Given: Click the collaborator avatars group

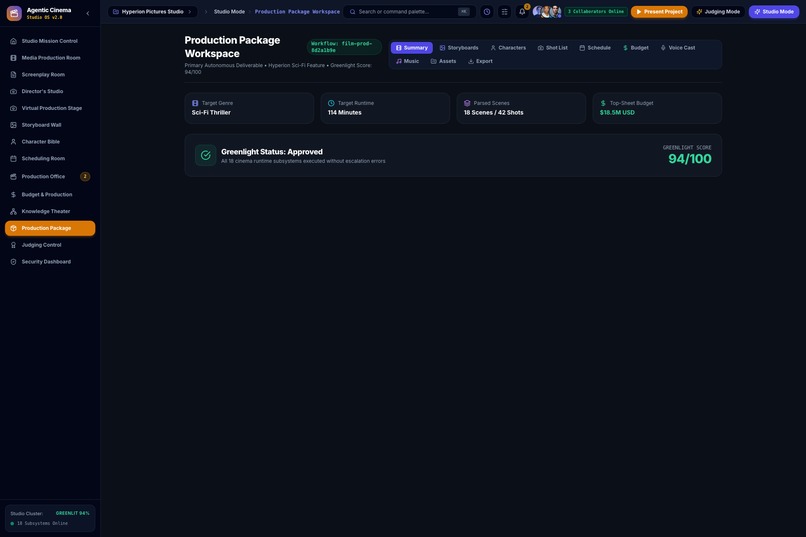Looking at the screenshot, I should pyautogui.click(x=547, y=12).
